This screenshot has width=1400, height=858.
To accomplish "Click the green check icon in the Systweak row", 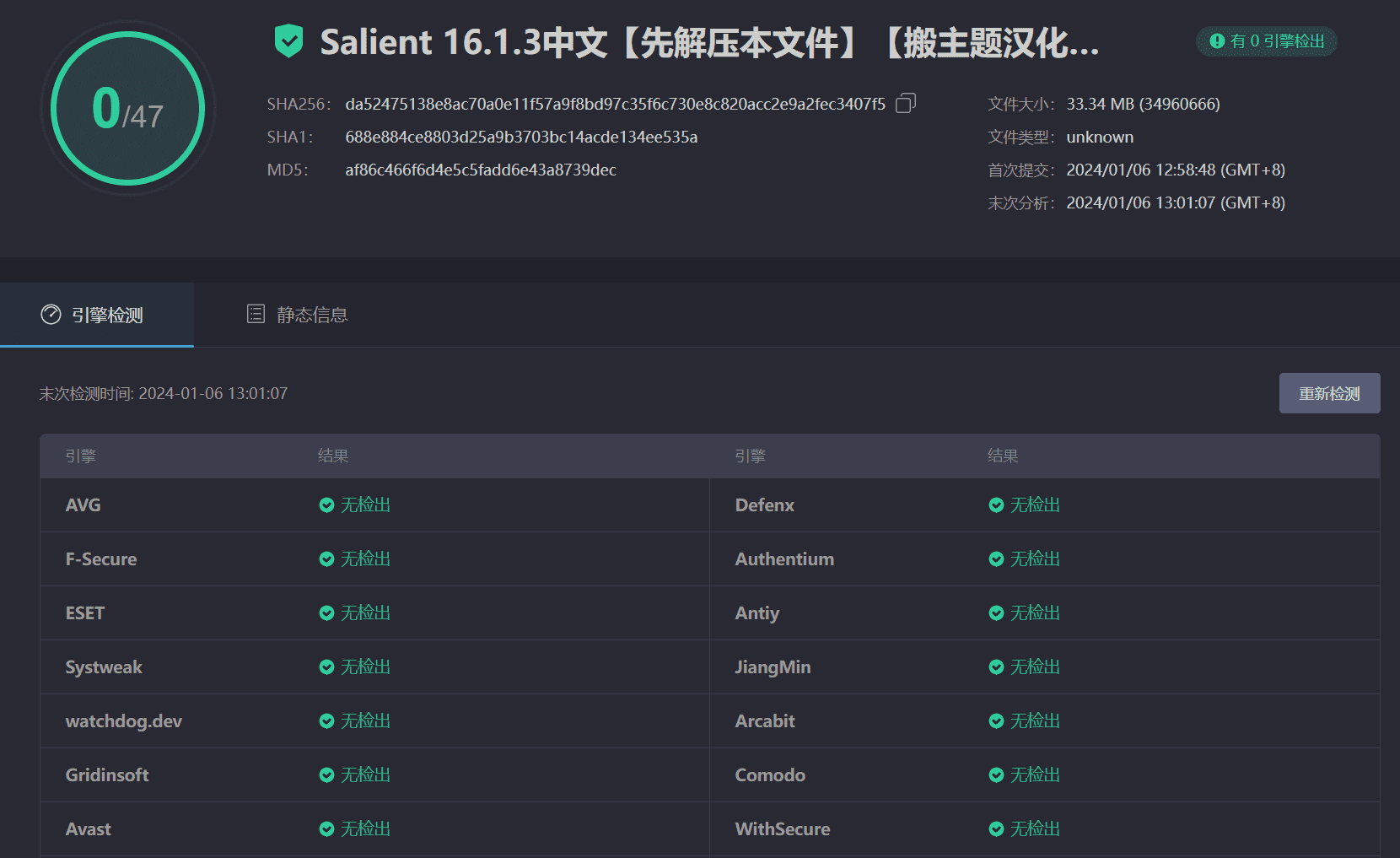I will tap(326, 667).
